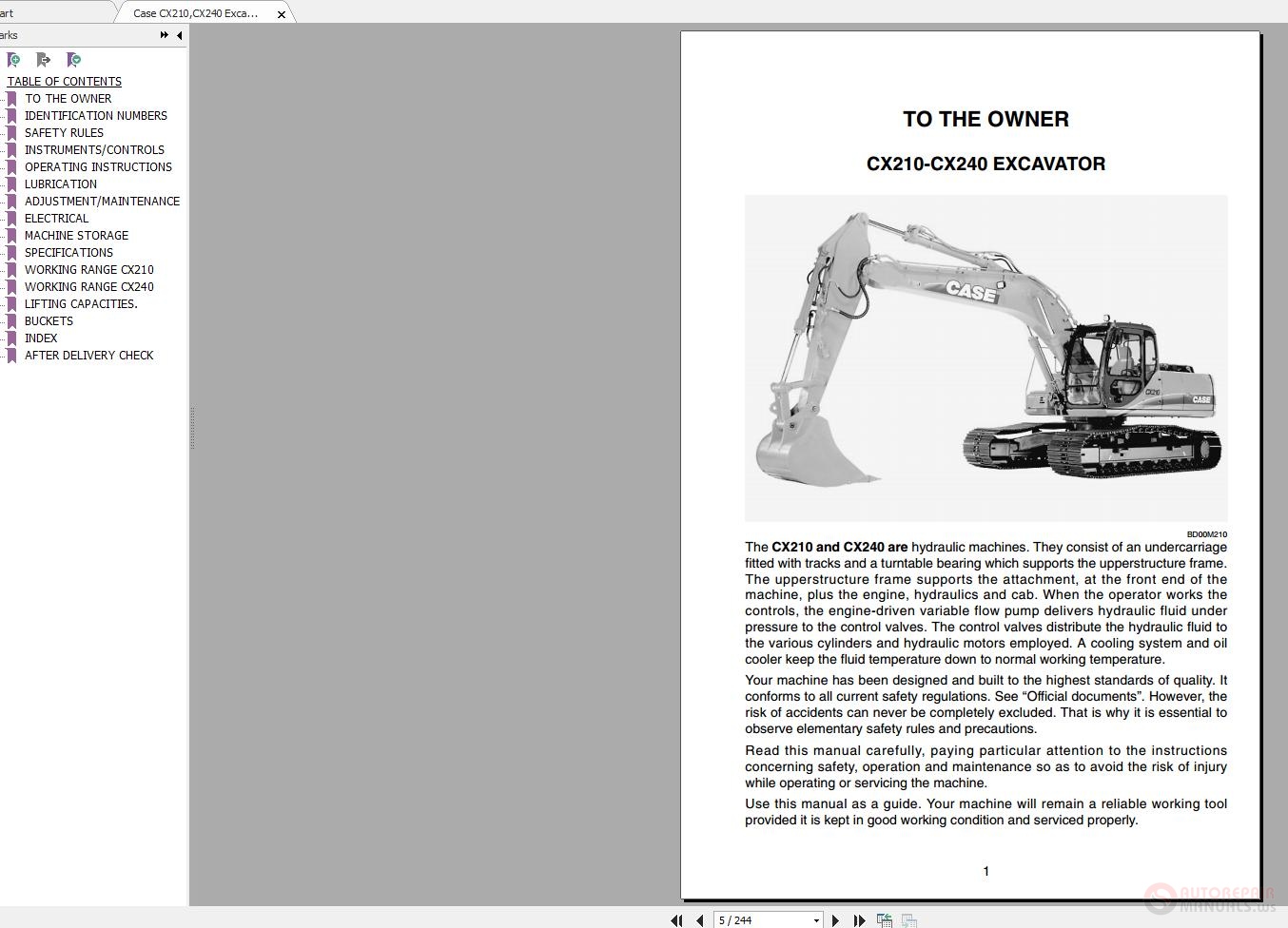
Task: Add a new bookmark
Action: (x=14, y=59)
